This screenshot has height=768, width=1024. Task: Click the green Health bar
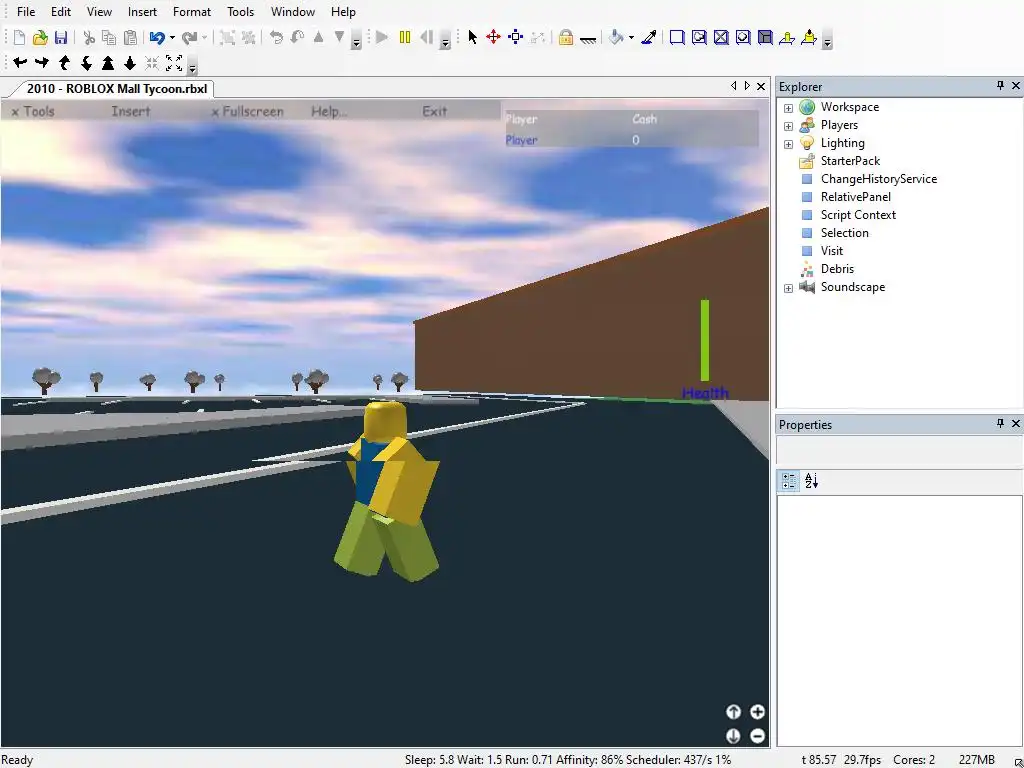(x=705, y=340)
